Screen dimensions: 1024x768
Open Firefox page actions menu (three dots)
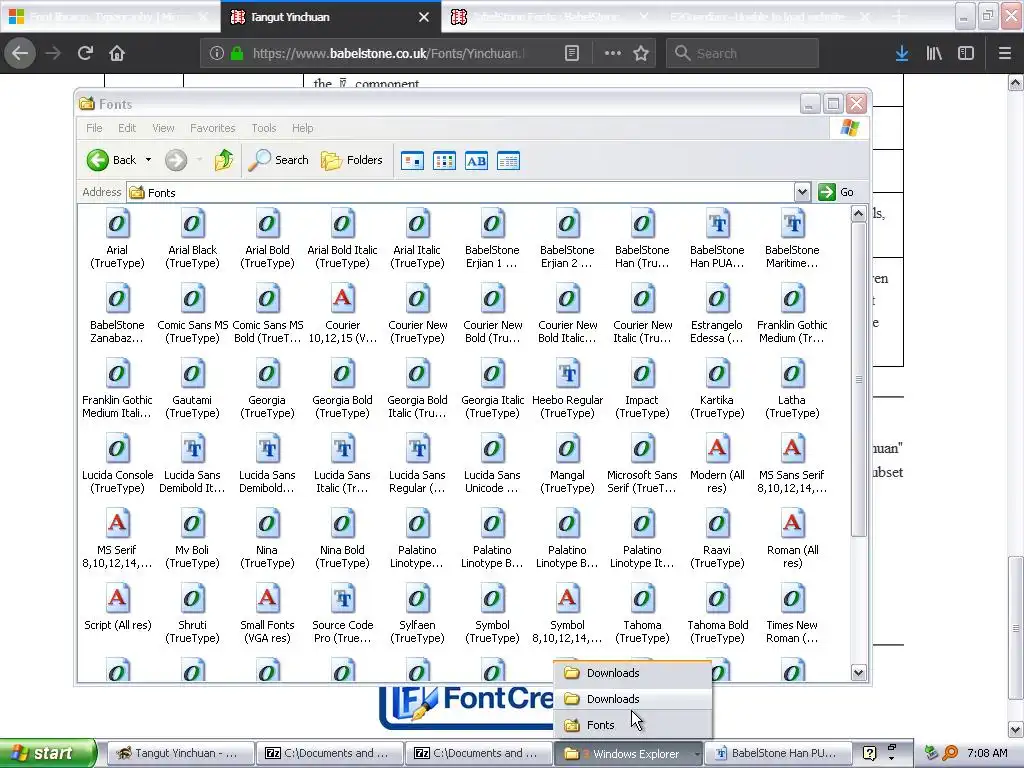coord(613,53)
